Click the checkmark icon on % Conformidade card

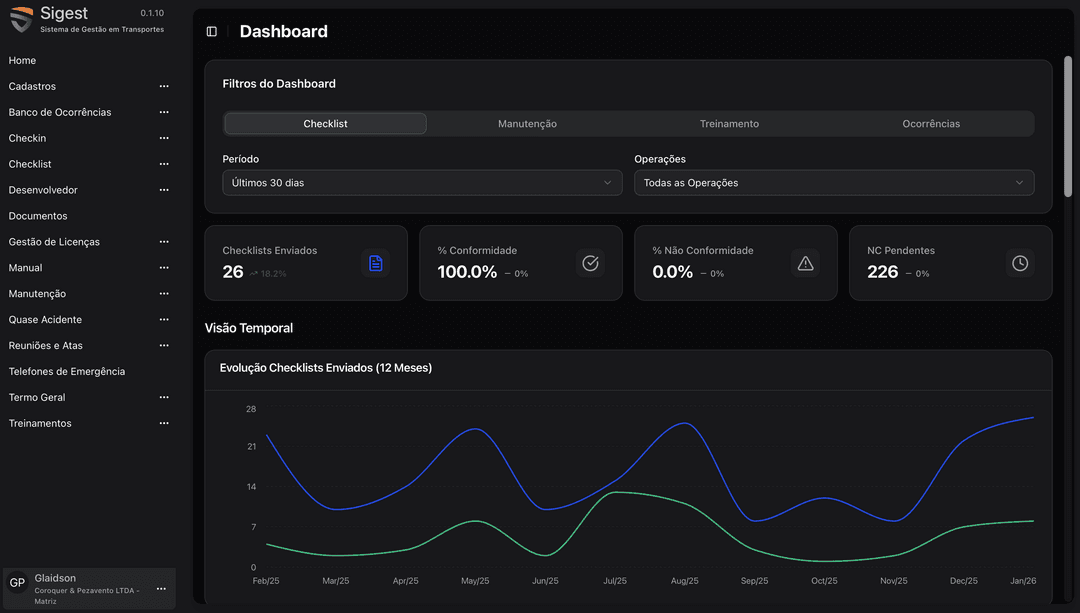(x=590, y=262)
